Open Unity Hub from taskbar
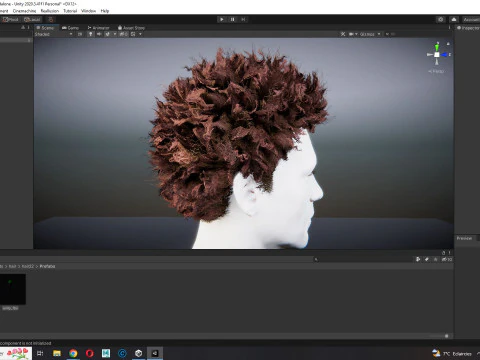 pos(139,353)
